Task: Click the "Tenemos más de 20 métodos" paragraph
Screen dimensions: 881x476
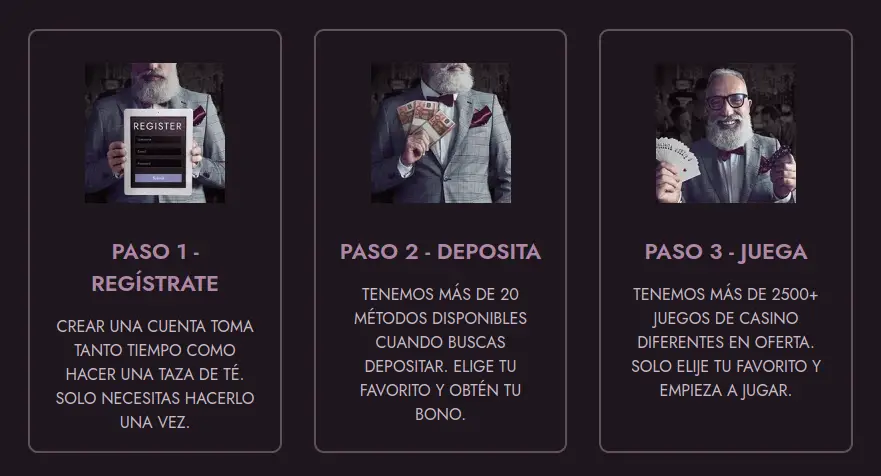Action: click(440, 354)
